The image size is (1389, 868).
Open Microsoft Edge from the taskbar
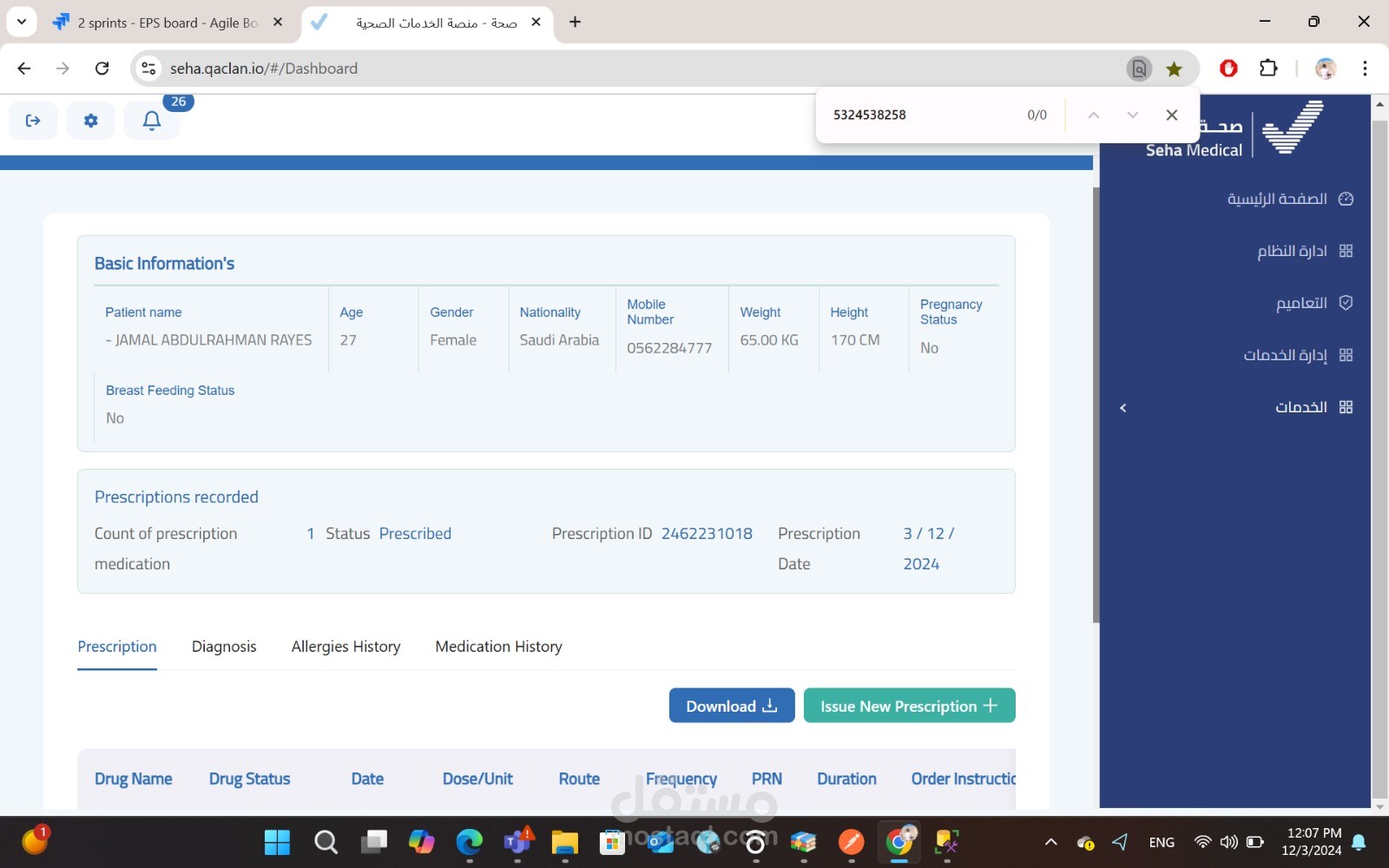coord(470,842)
